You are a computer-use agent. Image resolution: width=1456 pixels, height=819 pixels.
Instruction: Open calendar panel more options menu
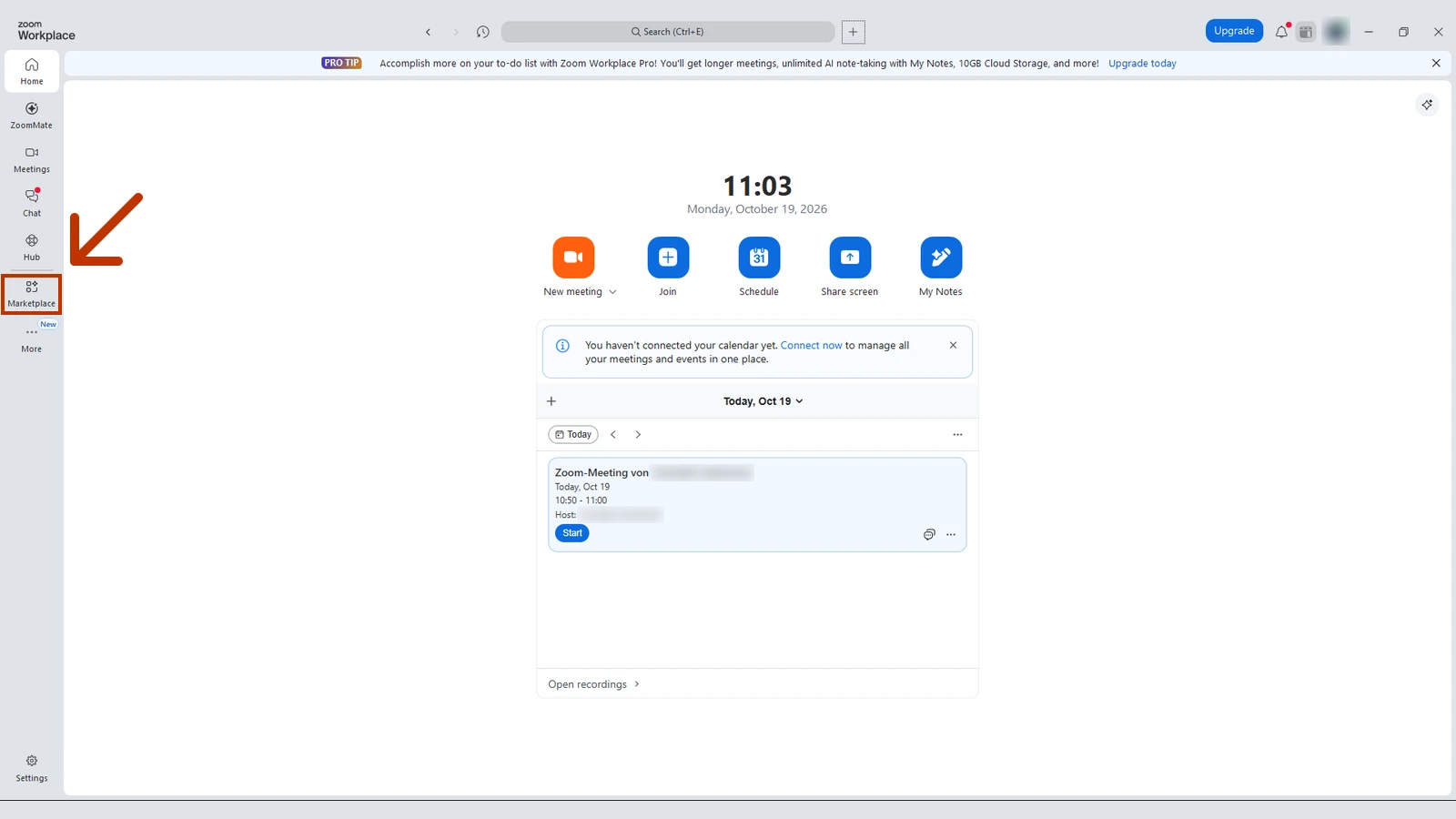(957, 435)
